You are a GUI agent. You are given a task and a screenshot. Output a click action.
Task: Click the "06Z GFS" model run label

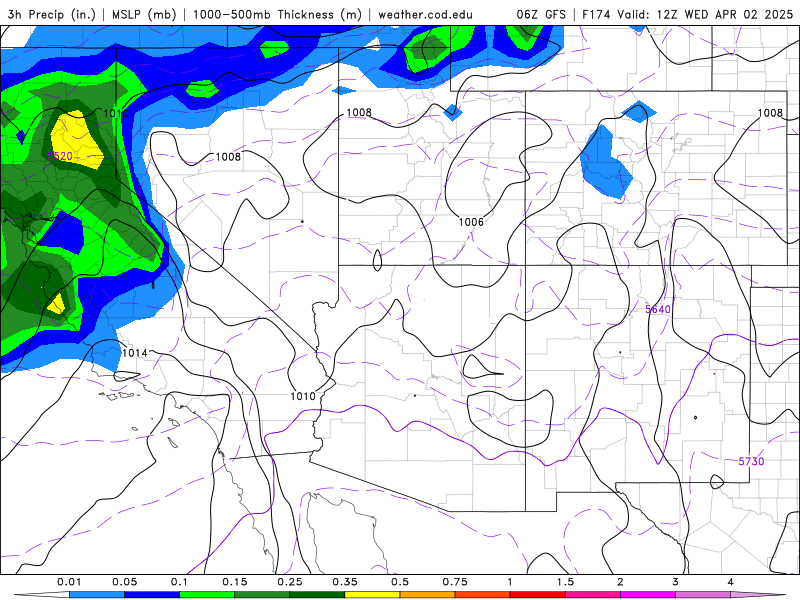pyautogui.click(x=541, y=14)
